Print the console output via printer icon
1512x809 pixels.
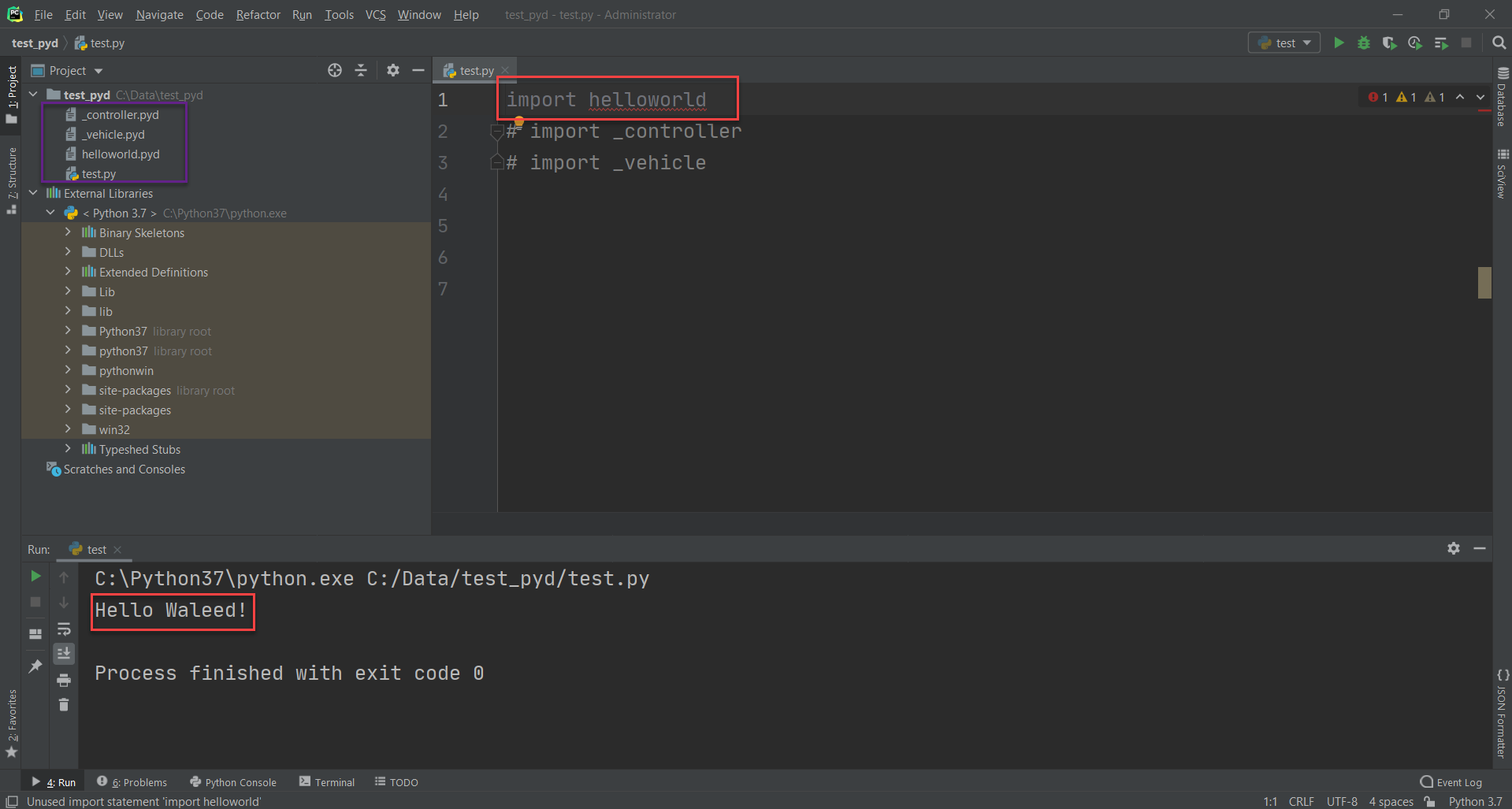[64, 679]
